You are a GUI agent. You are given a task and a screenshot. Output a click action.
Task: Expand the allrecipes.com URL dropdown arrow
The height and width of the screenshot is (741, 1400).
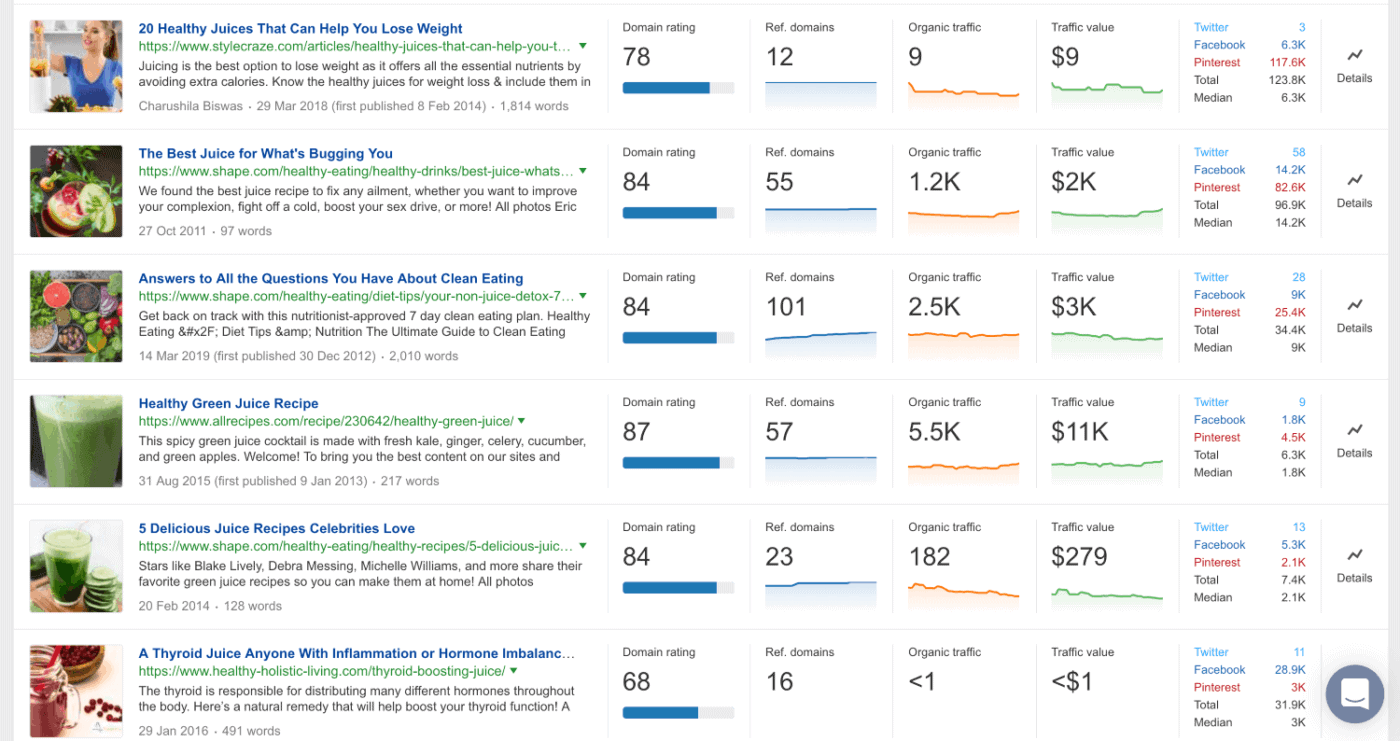(x=521, y=420)
